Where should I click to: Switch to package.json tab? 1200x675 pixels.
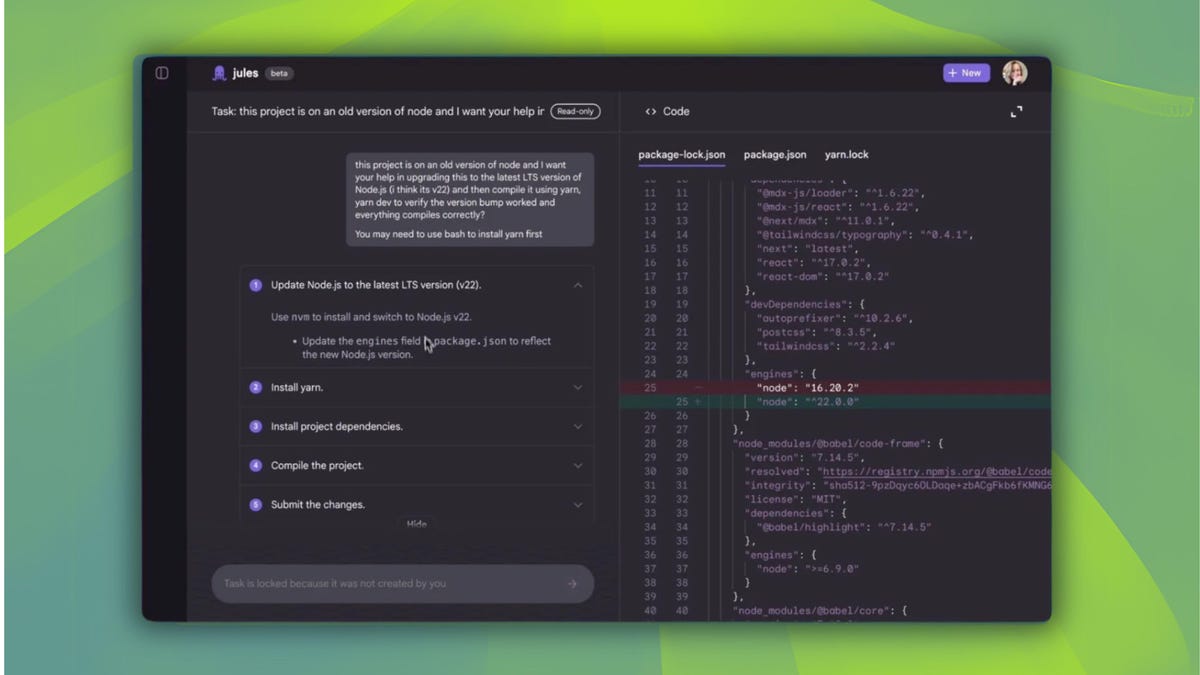pos(775,155)
